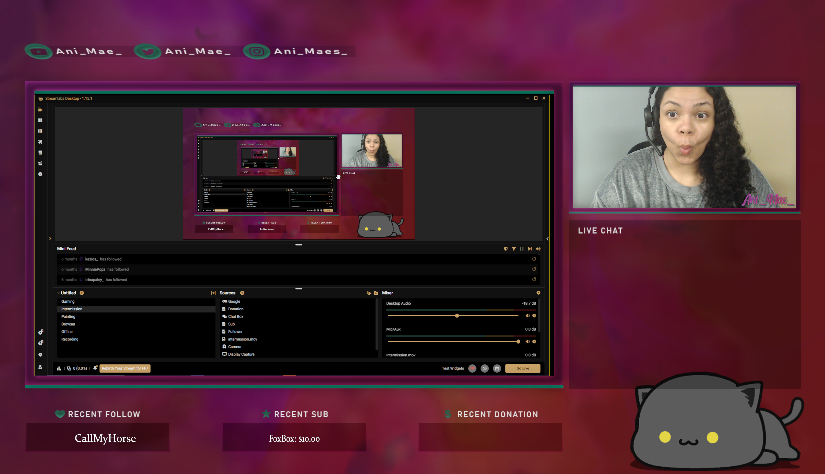
Task: Open Mixer advanced audio settings gear
Action: point(538,293)
